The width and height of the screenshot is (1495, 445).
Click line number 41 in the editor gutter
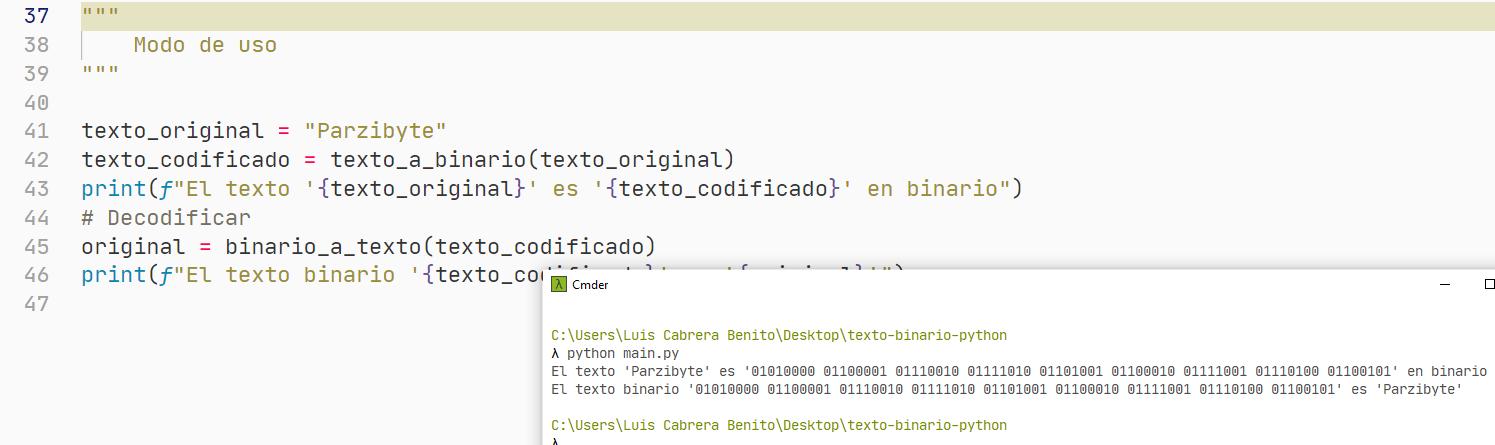coord(36,131)
